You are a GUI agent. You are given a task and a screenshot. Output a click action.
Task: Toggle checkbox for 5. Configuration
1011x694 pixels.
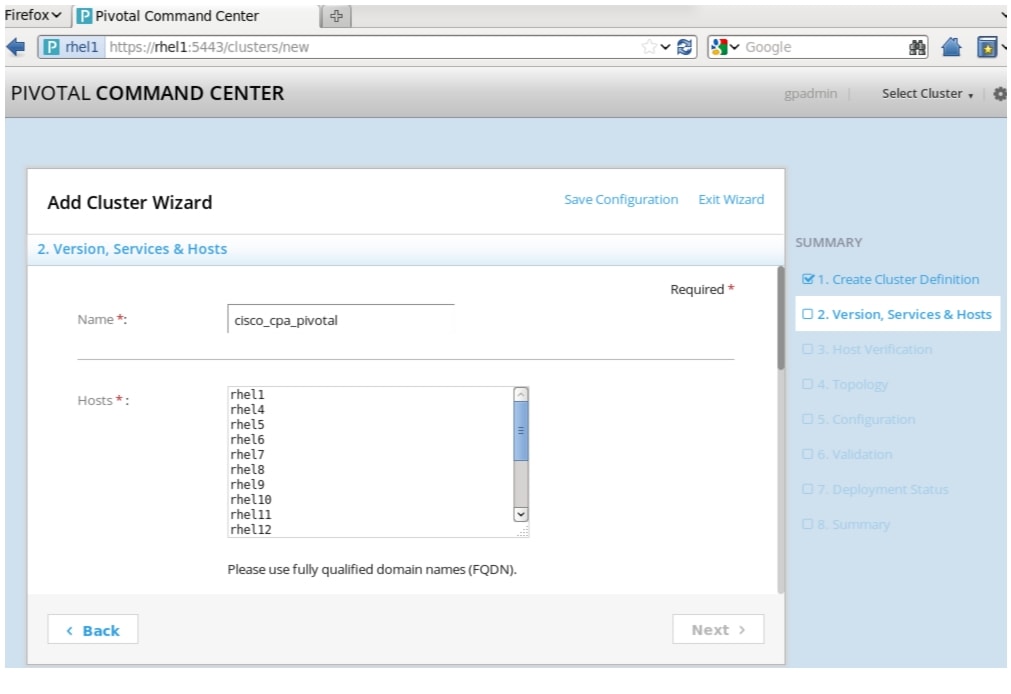(807, 419)
